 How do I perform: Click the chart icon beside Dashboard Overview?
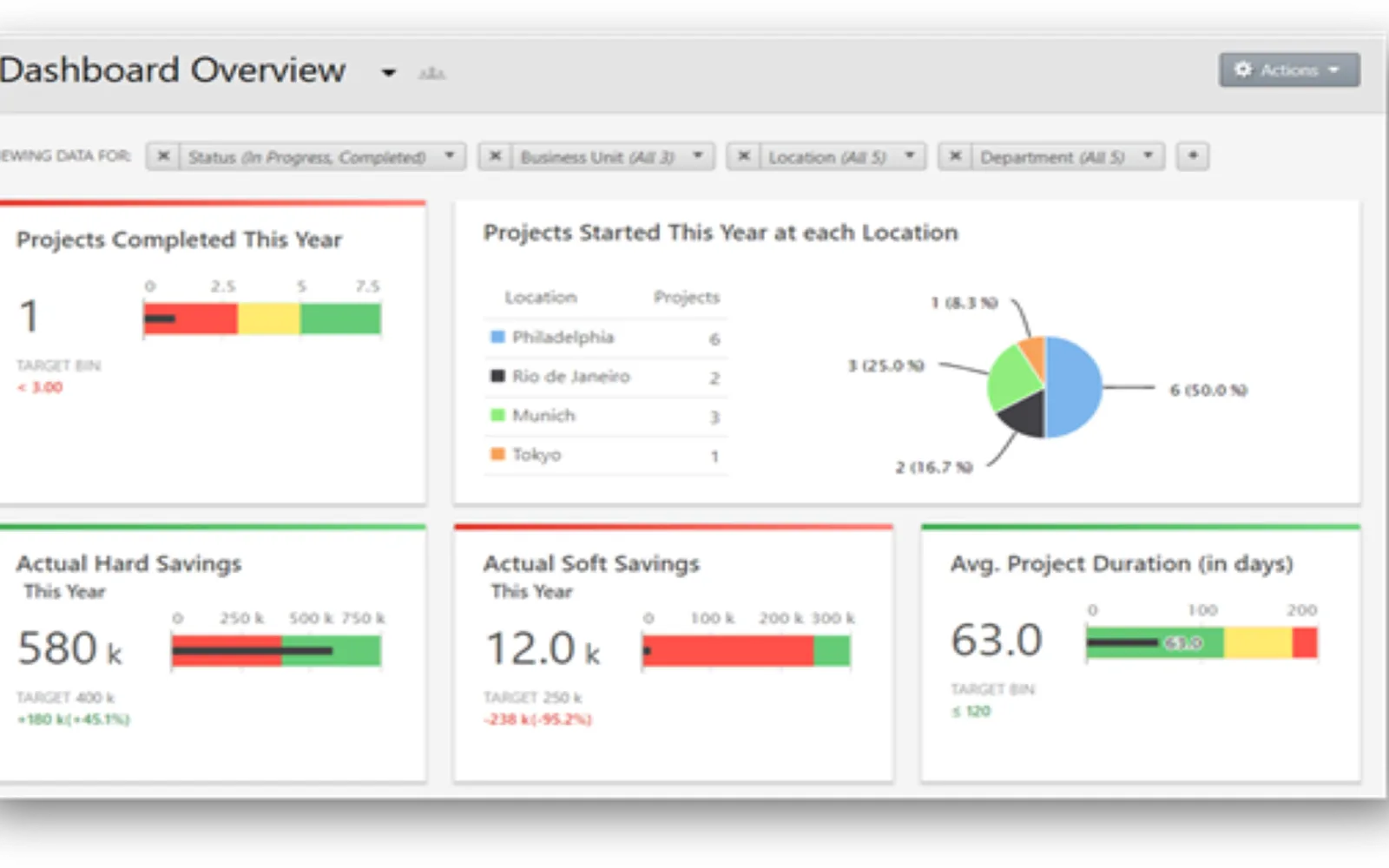(431, 73)
